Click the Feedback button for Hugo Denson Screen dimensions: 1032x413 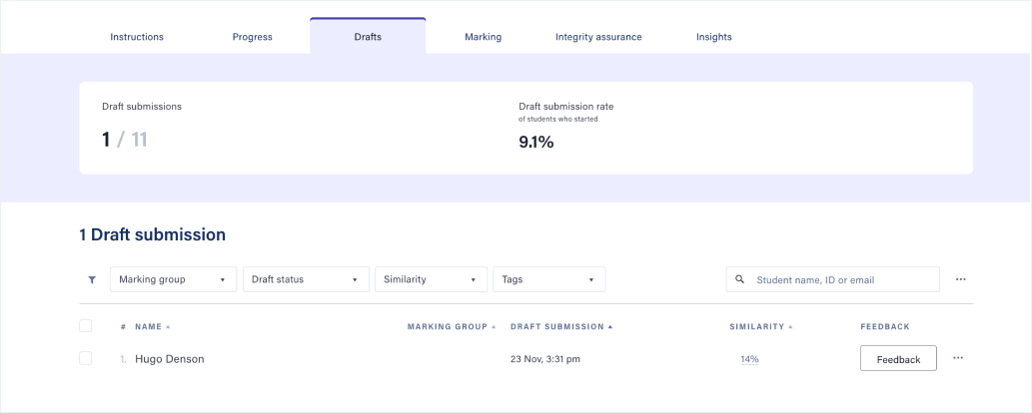[x=898, y=359]
